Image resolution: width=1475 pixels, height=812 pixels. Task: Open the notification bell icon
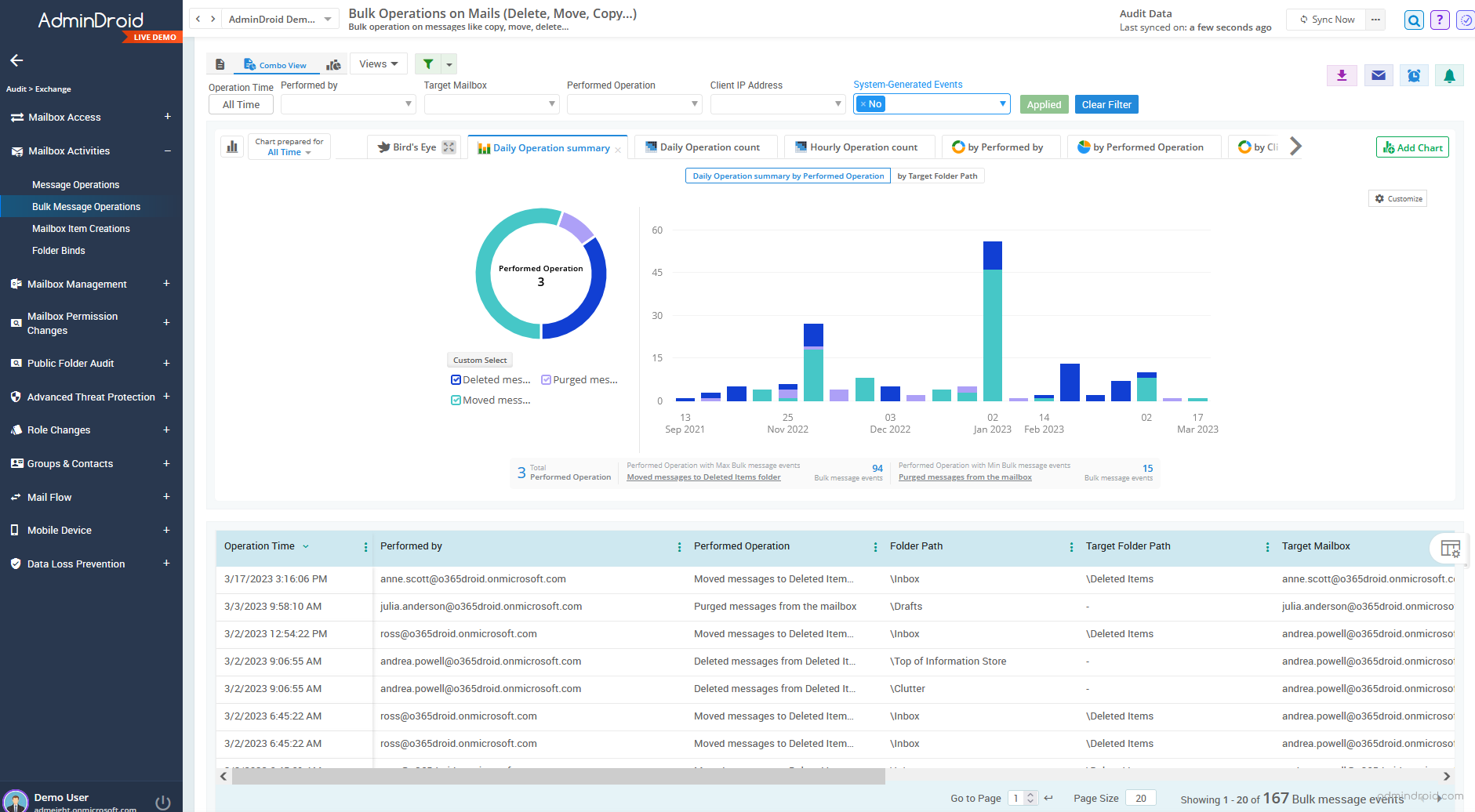point(1449,75)
